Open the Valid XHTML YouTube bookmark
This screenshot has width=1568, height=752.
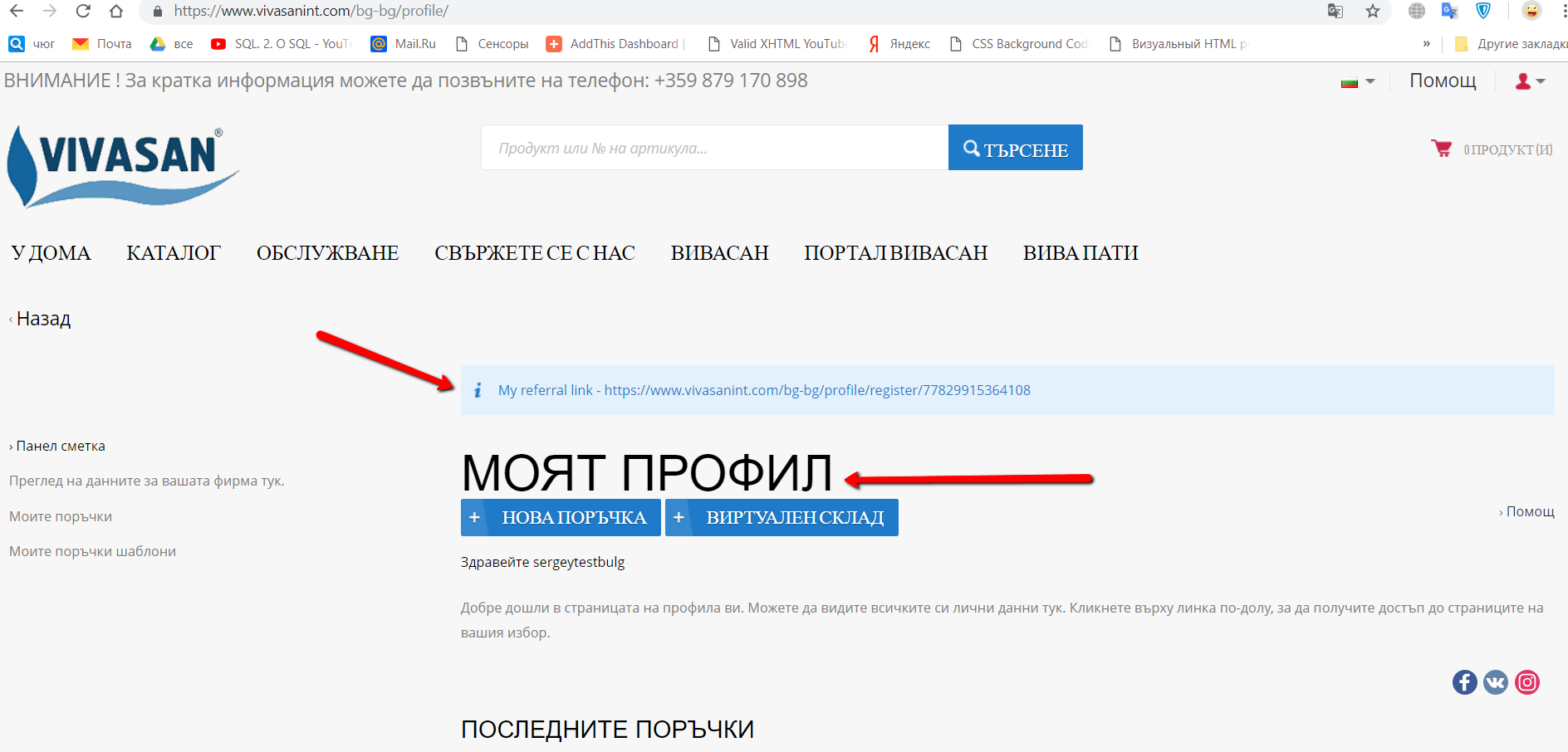[x=777, y=44]
